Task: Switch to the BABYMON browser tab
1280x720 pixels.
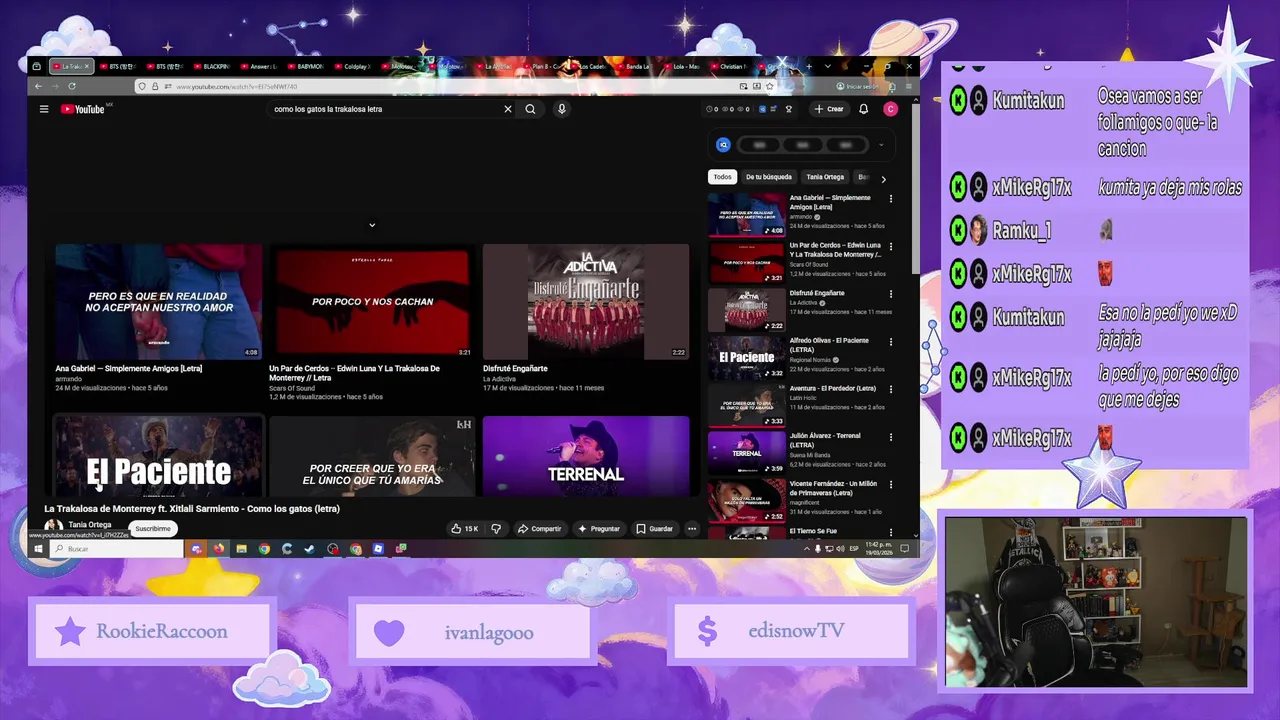Action: click(x=306, y=66)
